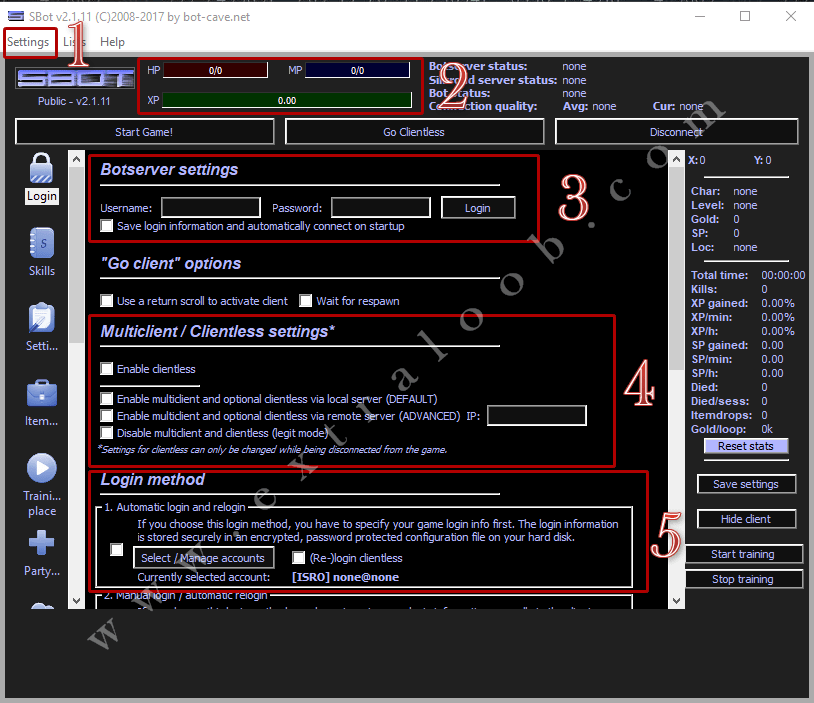The width and height of the screenshot is (814, 703).
Task: Check Disable multiclient and clientless legit mode
Action: [x=106, y=433]
